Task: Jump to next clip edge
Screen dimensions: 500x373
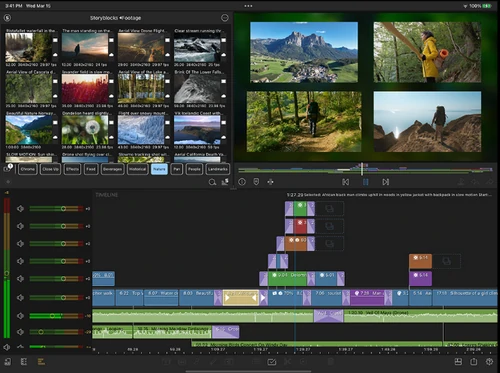Action: click(x=386, y=182)
